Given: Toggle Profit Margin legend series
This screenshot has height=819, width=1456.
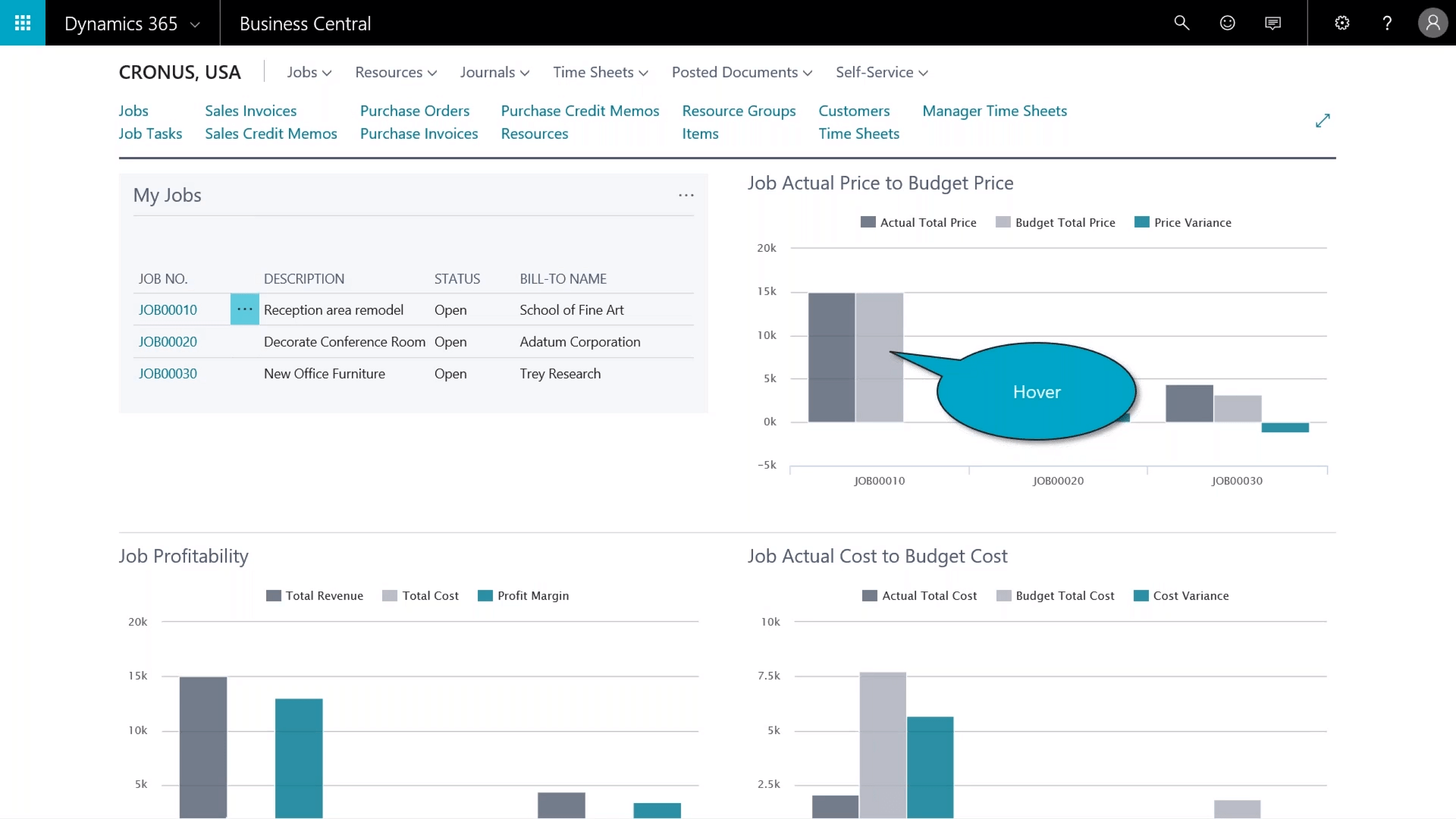Looking at the screenshot, I should click(523, 595).
